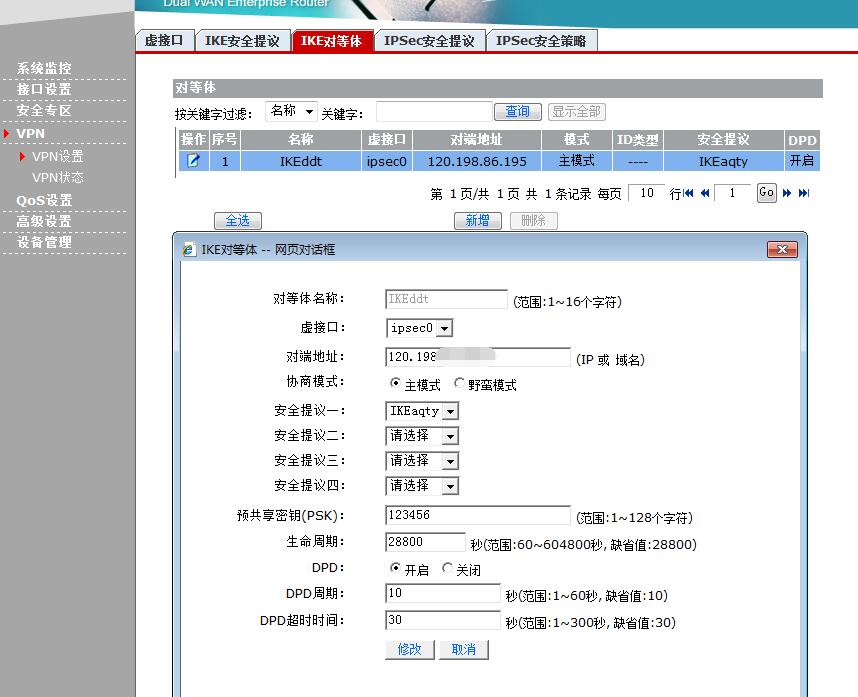Open 安全专区 in the sidebar
This screenshot has height=697, width=858.
tap(44, 110)
